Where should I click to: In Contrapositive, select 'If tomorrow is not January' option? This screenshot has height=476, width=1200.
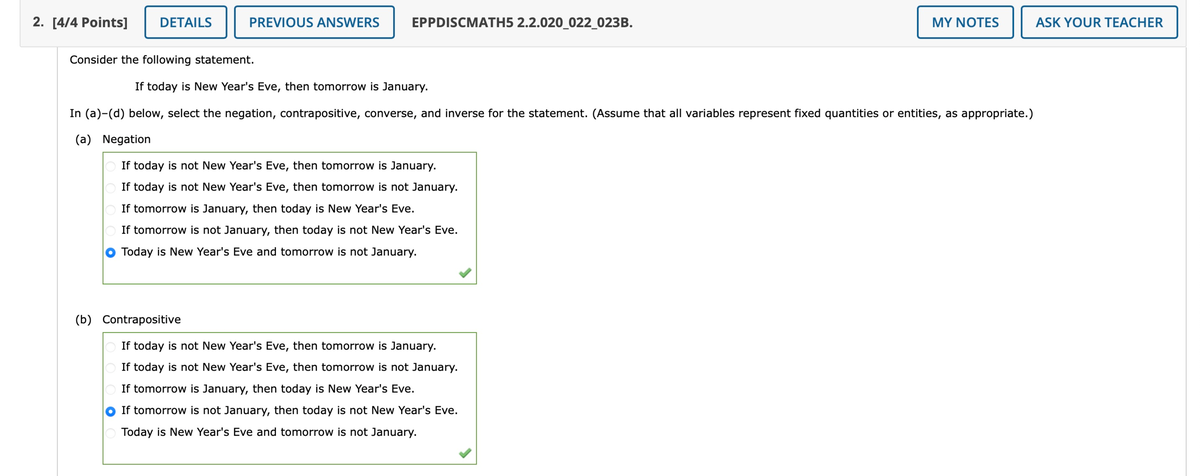(111, 410)
